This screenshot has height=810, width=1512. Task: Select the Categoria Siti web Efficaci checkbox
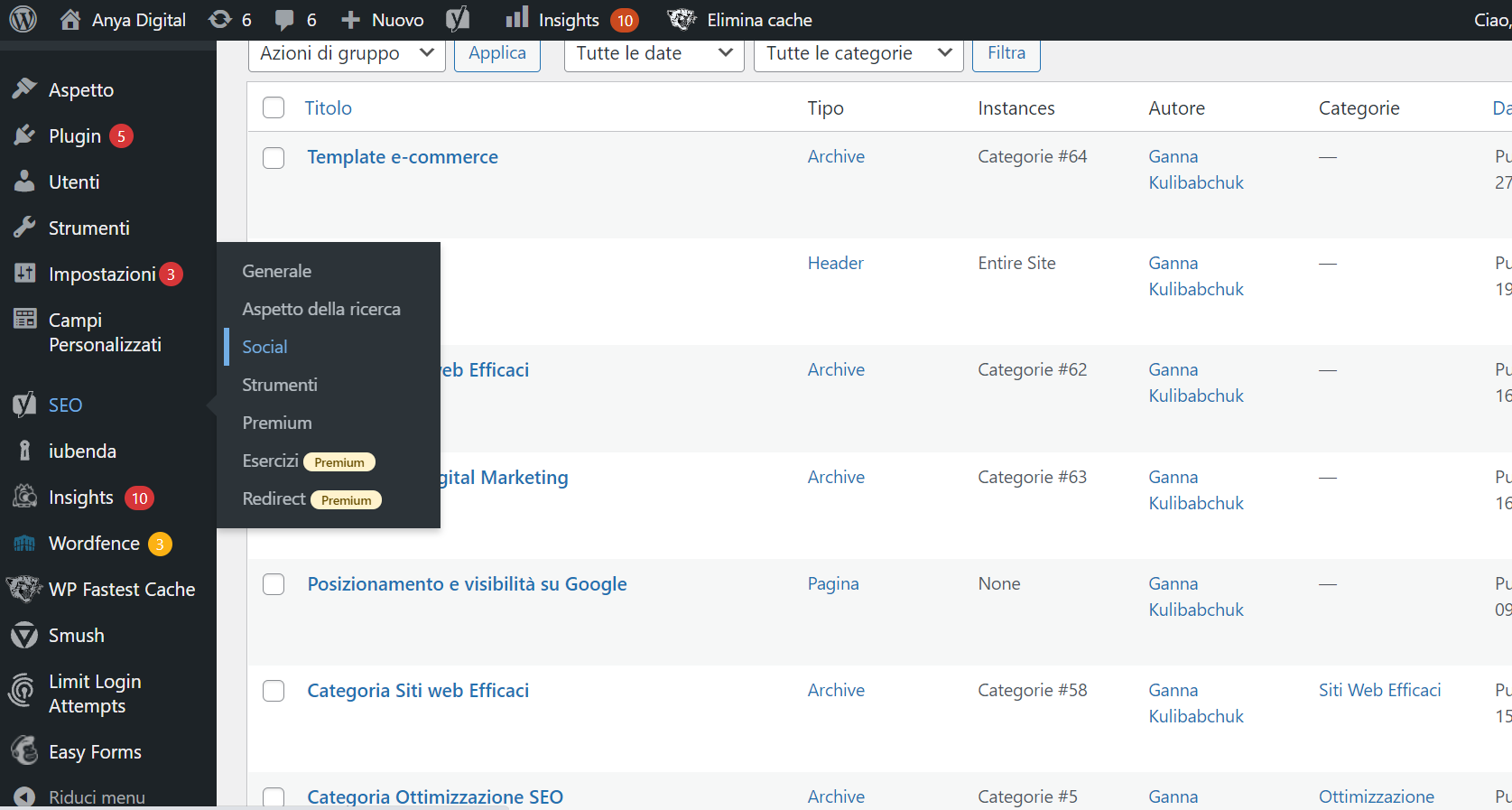click(x=274, y=691)
